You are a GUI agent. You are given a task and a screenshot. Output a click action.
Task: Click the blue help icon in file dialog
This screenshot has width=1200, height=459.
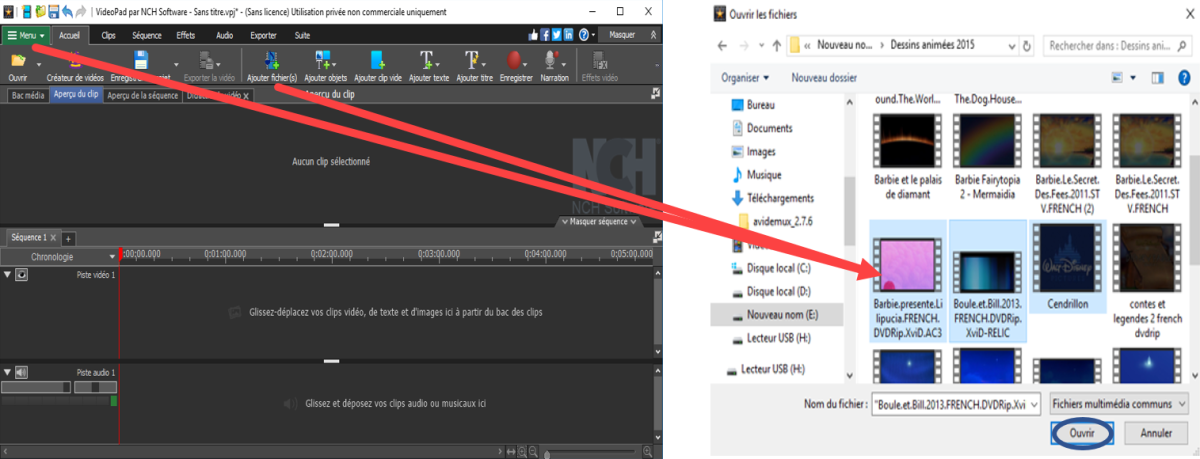click(1182, 77)
